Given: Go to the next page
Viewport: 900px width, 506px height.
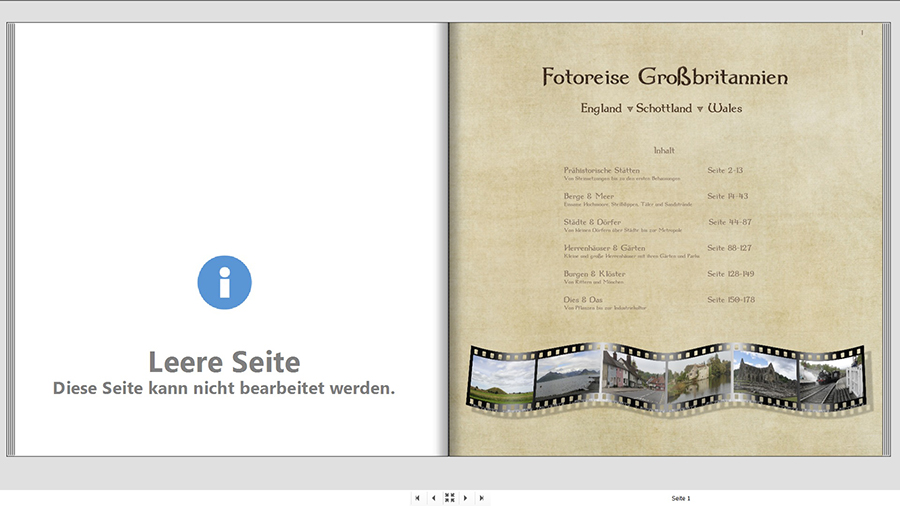Looking at the screenshot, I should tap(465, 498).
